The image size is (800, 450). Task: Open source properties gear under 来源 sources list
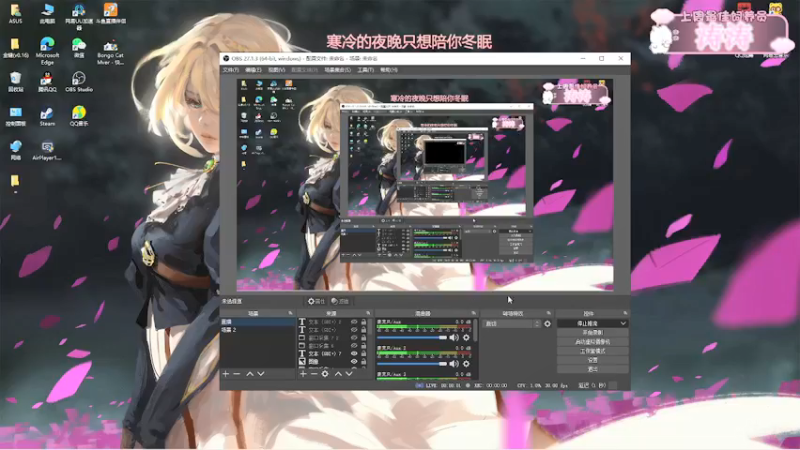coord(325,374)
